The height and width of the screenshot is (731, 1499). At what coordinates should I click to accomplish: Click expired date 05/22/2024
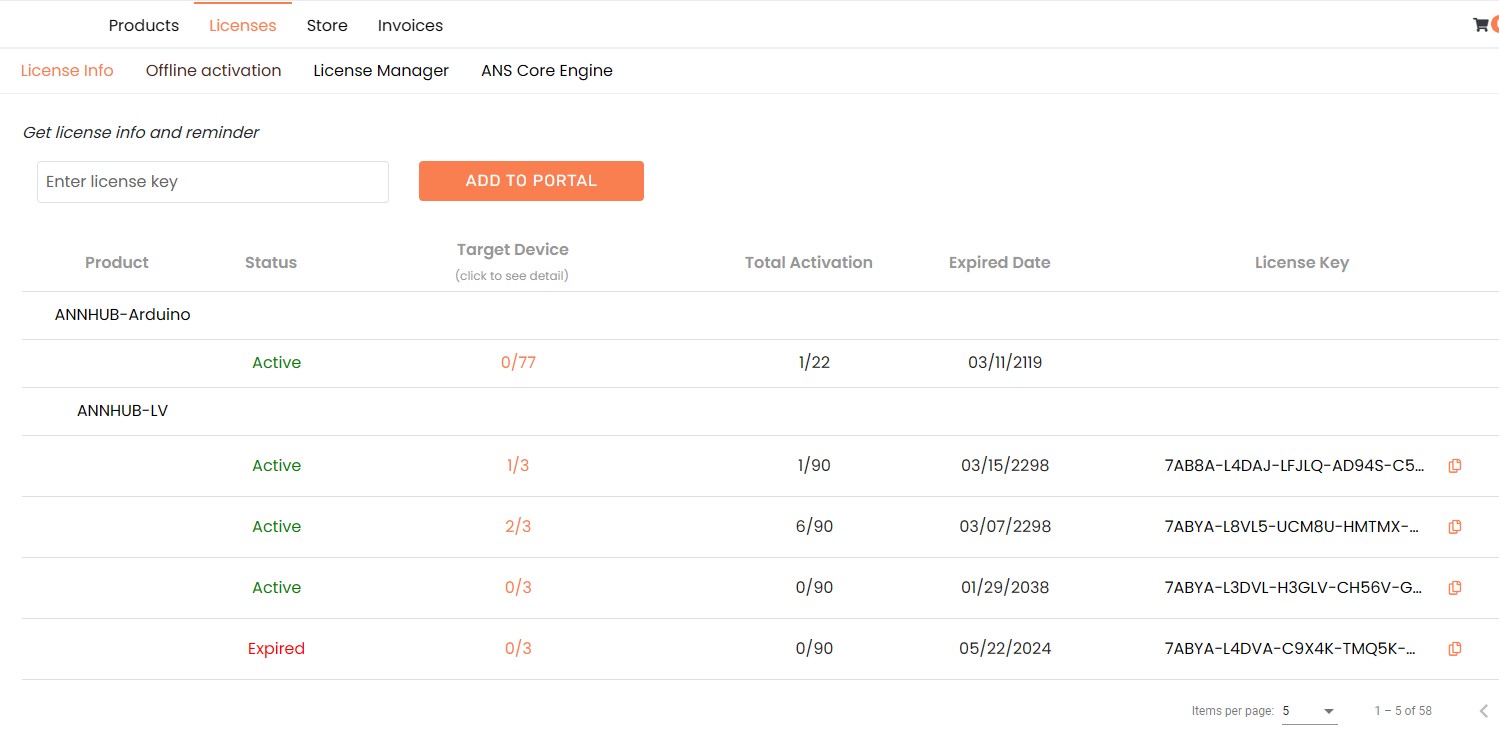1005,649
